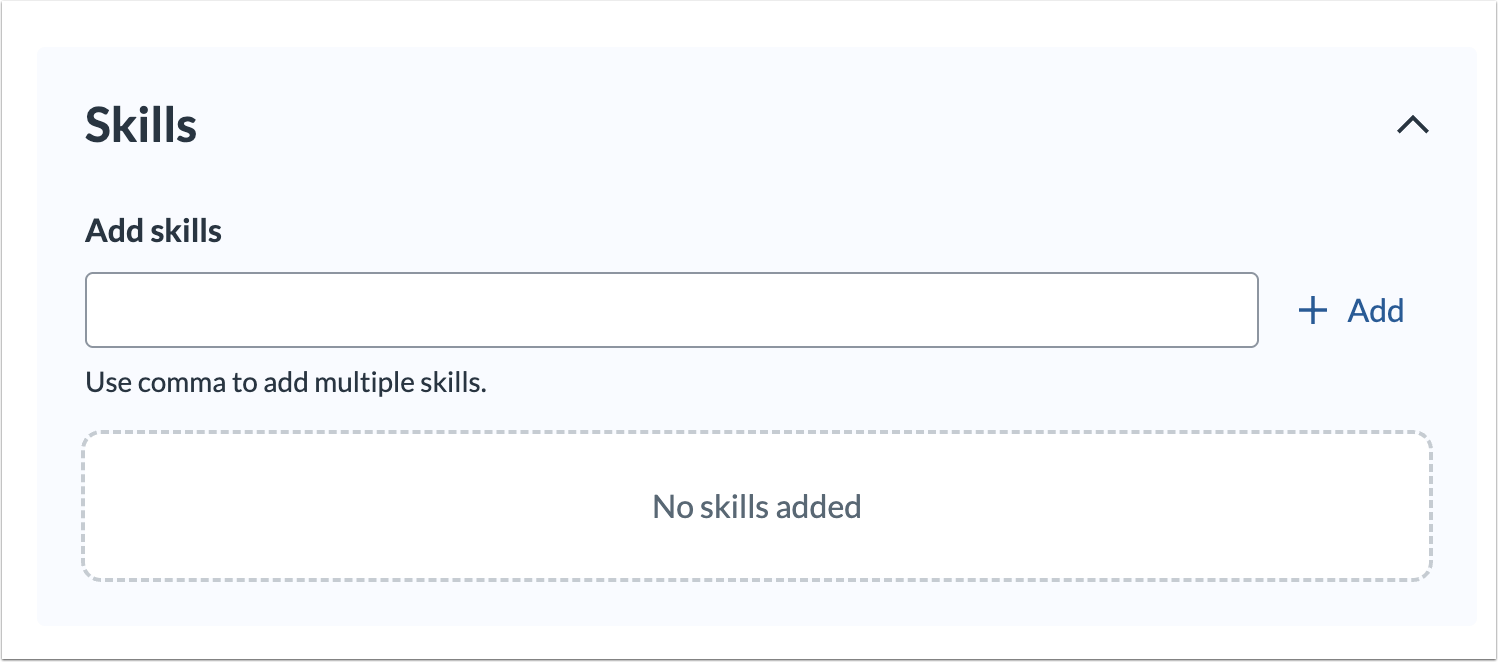Activate the Add control for skills
Viewport: 1498px width, 662px height.
1352,310
